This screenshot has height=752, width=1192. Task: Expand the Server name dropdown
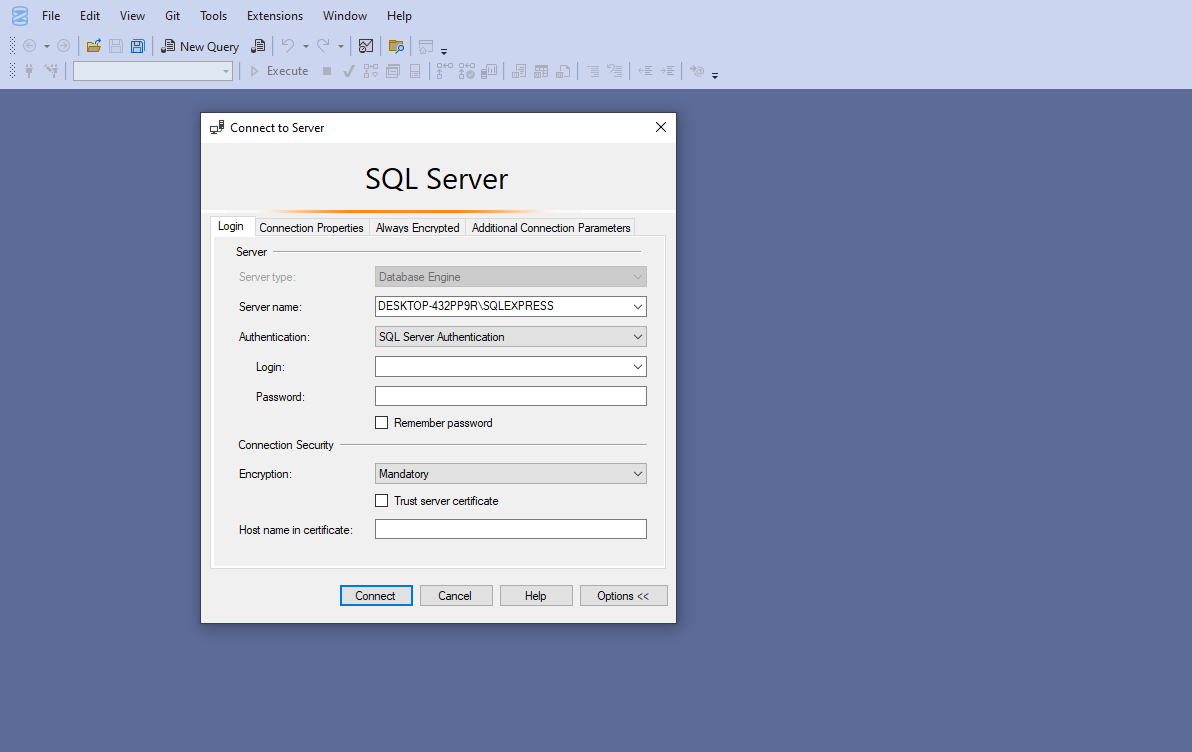tap(637, 307)
